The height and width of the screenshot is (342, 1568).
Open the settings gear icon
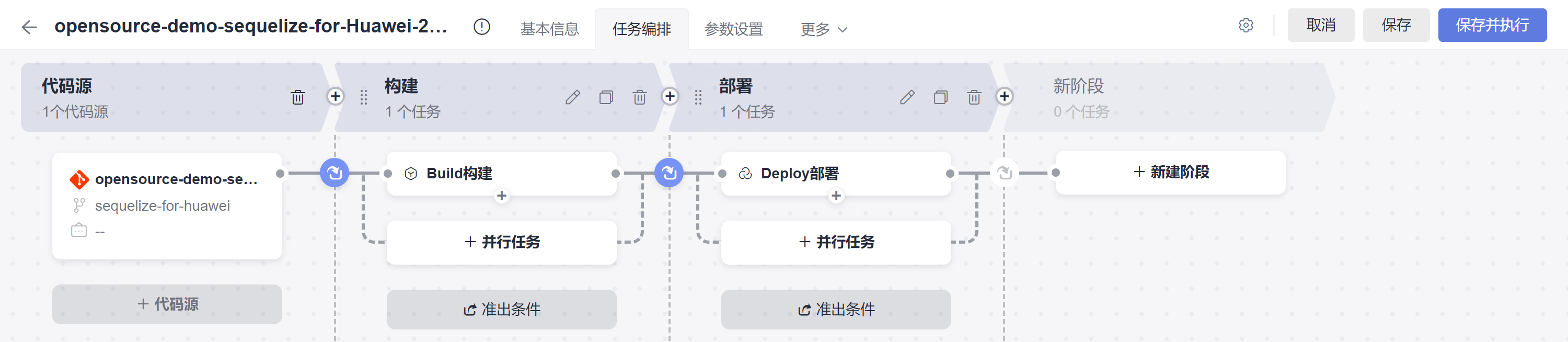pyautogui.click(x=1246, y=26)
